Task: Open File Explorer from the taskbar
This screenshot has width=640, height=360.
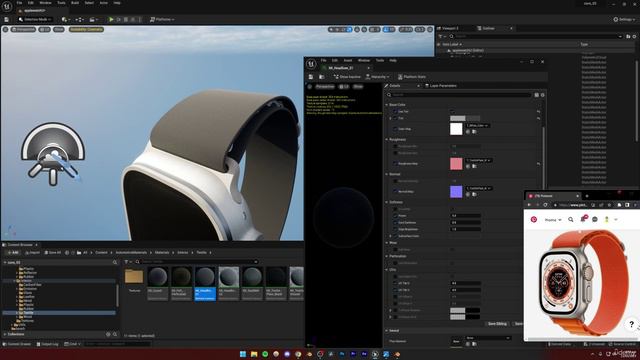Action: point(254,354)
